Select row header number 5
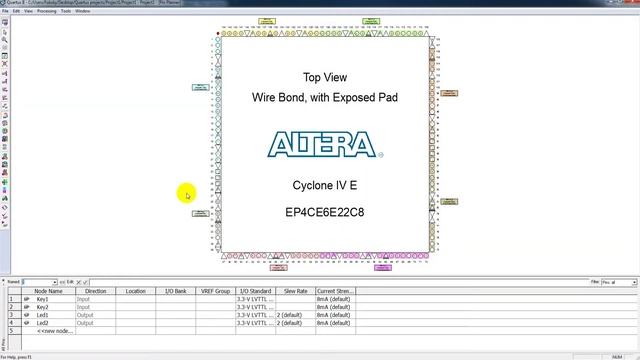This screenshot has height=360, width=640. click(x=15, y=331)
